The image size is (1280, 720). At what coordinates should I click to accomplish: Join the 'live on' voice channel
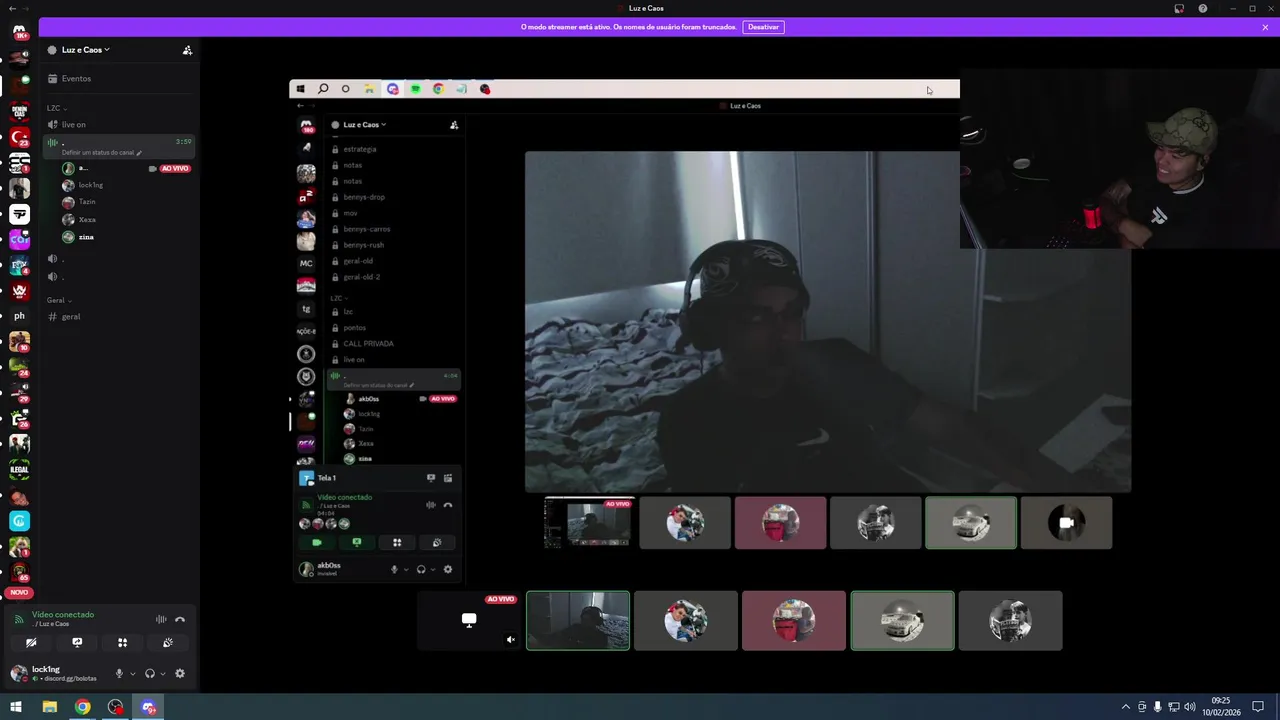[119, 125]
